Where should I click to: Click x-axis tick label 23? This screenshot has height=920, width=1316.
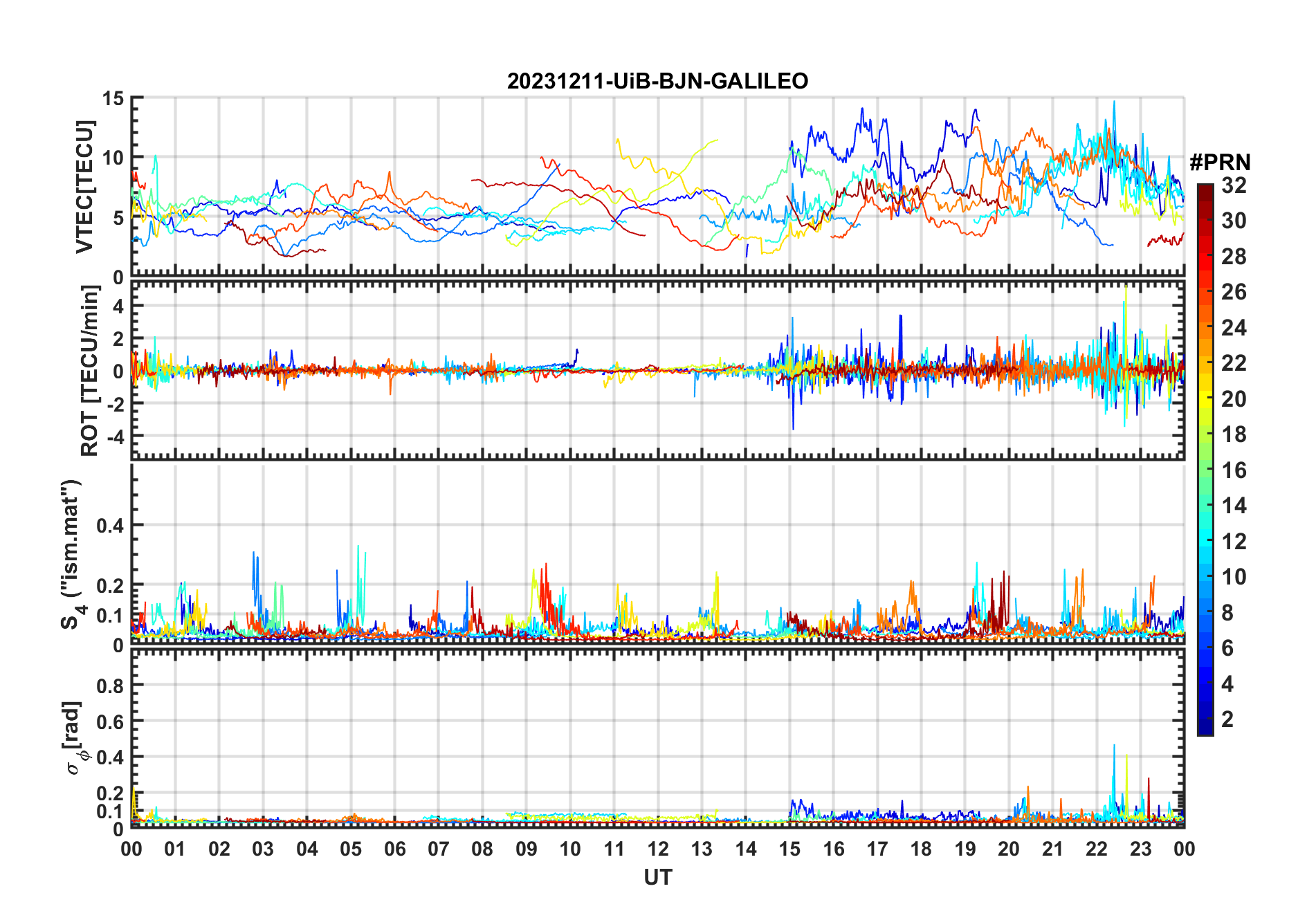tap(1140, 849)
